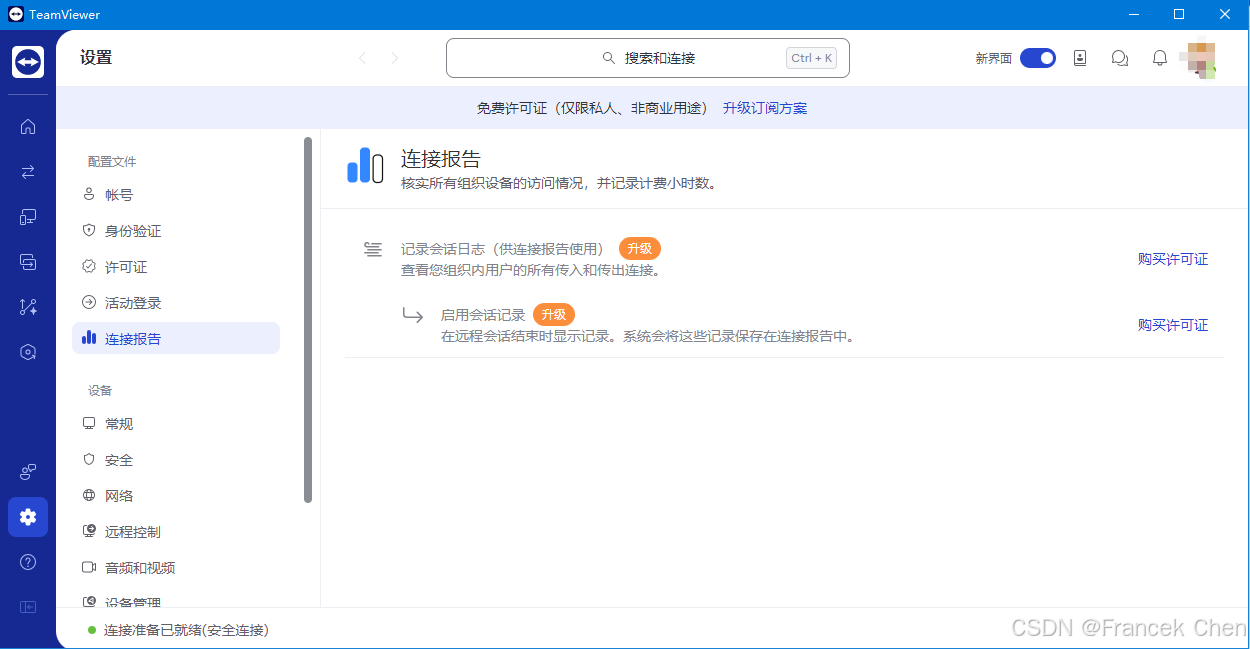Click the collapse sidebar icon at bottom left

[x=28, y=607]
